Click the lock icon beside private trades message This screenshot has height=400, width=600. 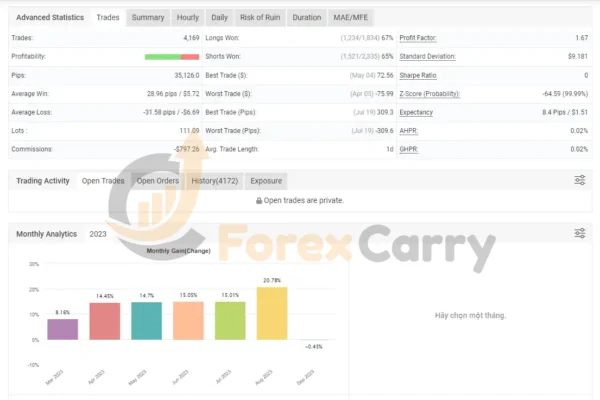click(x=259, y=200)
